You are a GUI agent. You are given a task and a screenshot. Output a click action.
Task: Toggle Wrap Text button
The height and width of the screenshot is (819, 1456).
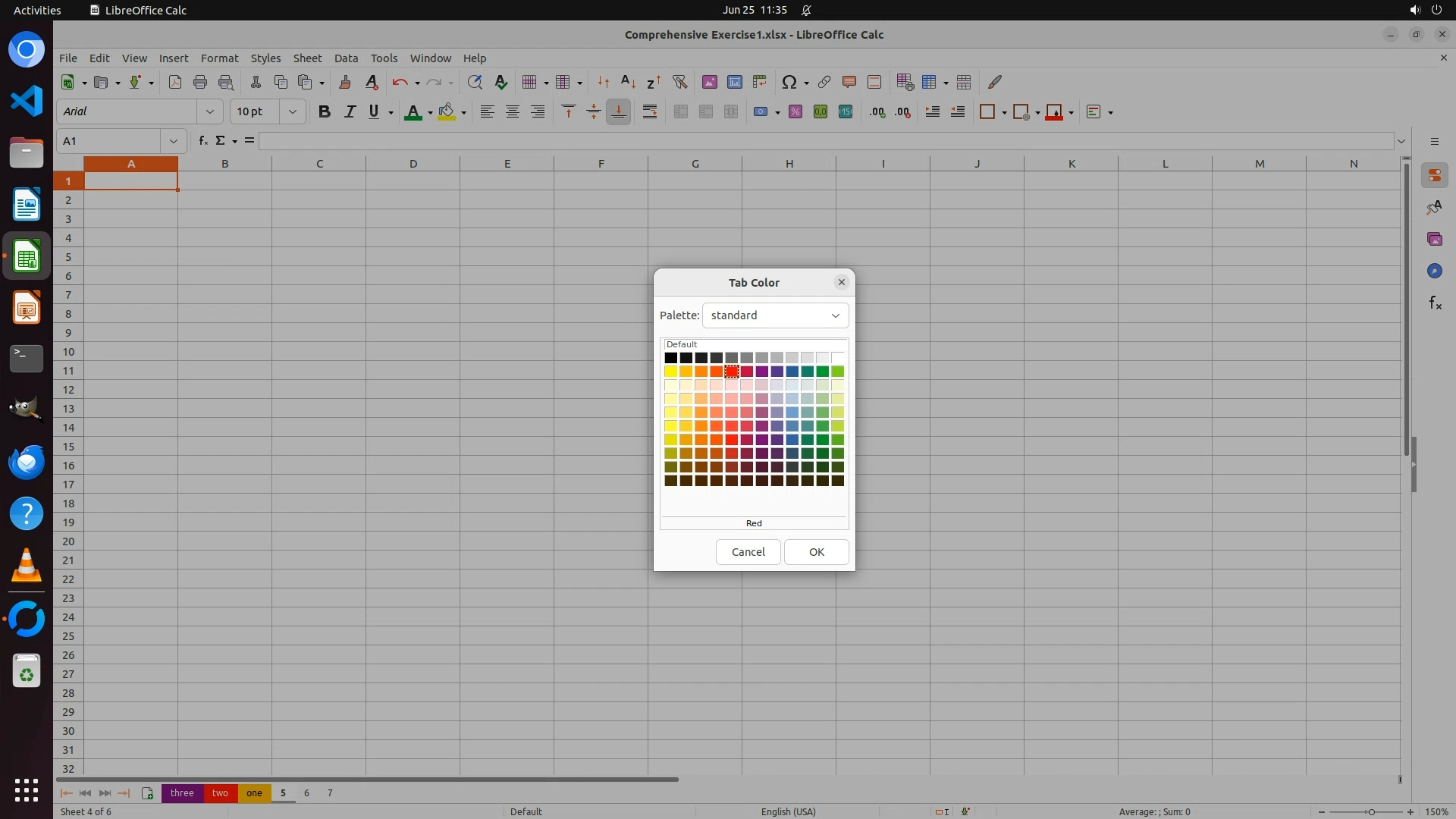(650, 111)
